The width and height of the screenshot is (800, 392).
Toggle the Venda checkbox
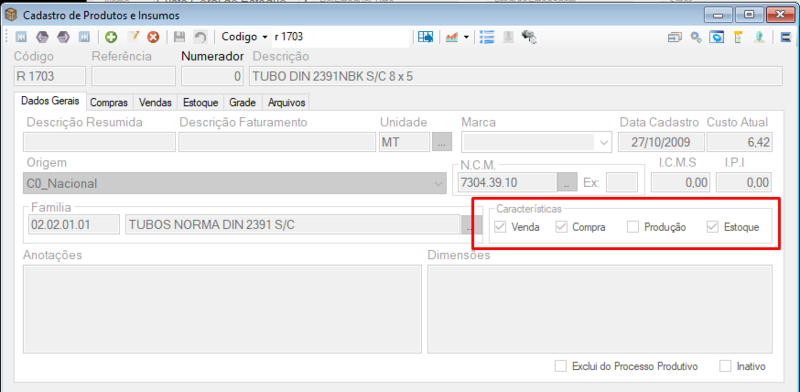[x=500, y=227]
